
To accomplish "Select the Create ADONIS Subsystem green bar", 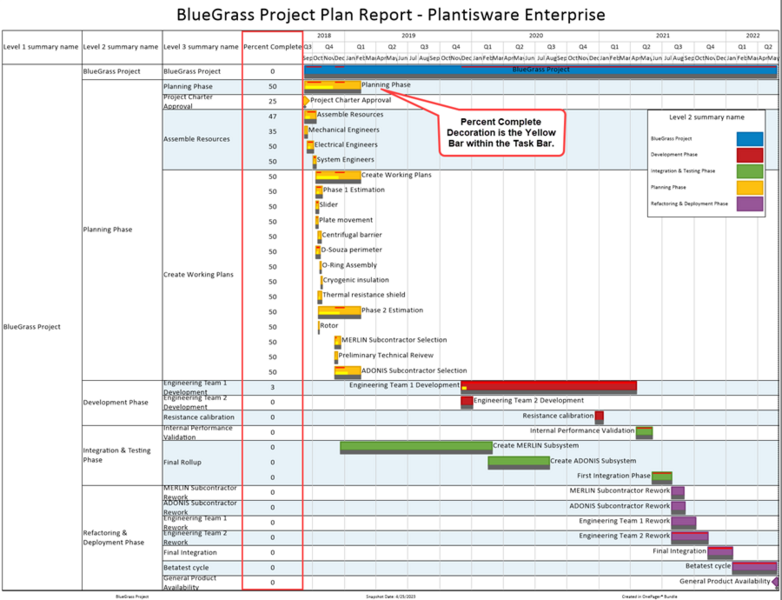I will coord(519,462).
